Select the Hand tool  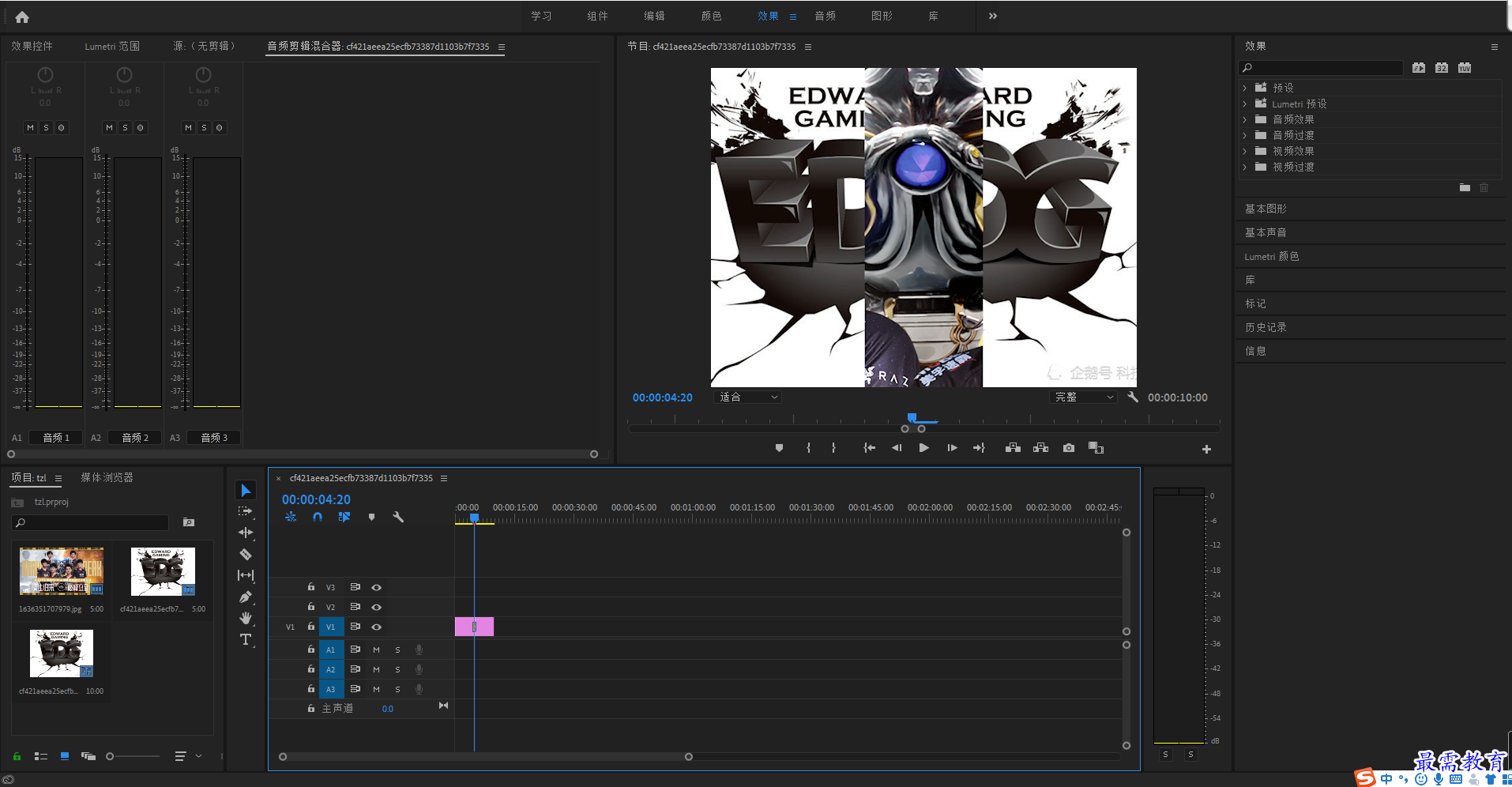point(246,618)
